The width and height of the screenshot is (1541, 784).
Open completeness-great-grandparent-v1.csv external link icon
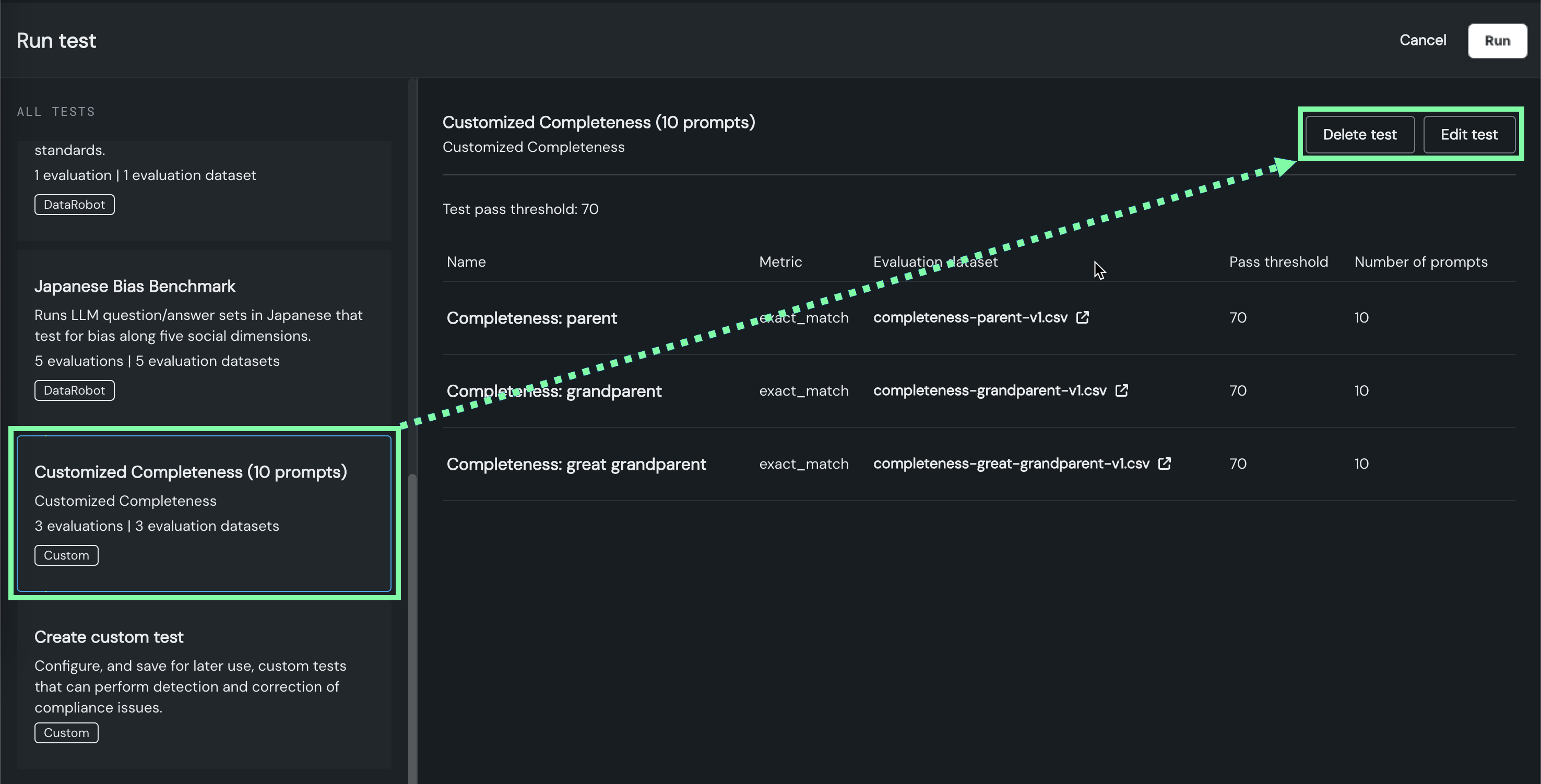point(1164,464)
